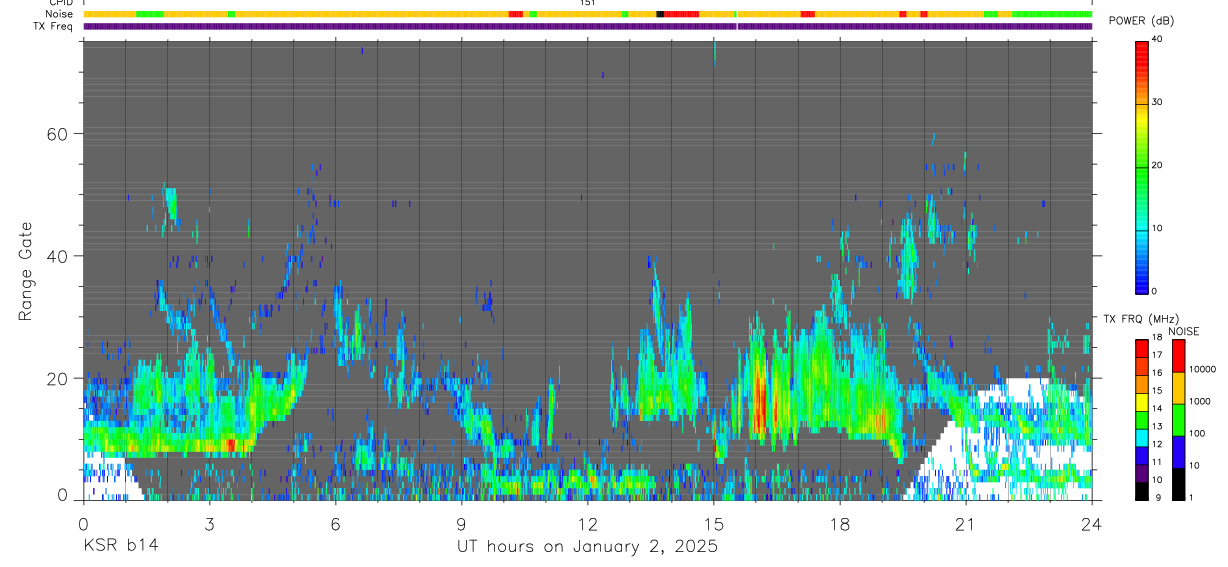Click the 20 label on Range Gate axis

click(56, 378)
